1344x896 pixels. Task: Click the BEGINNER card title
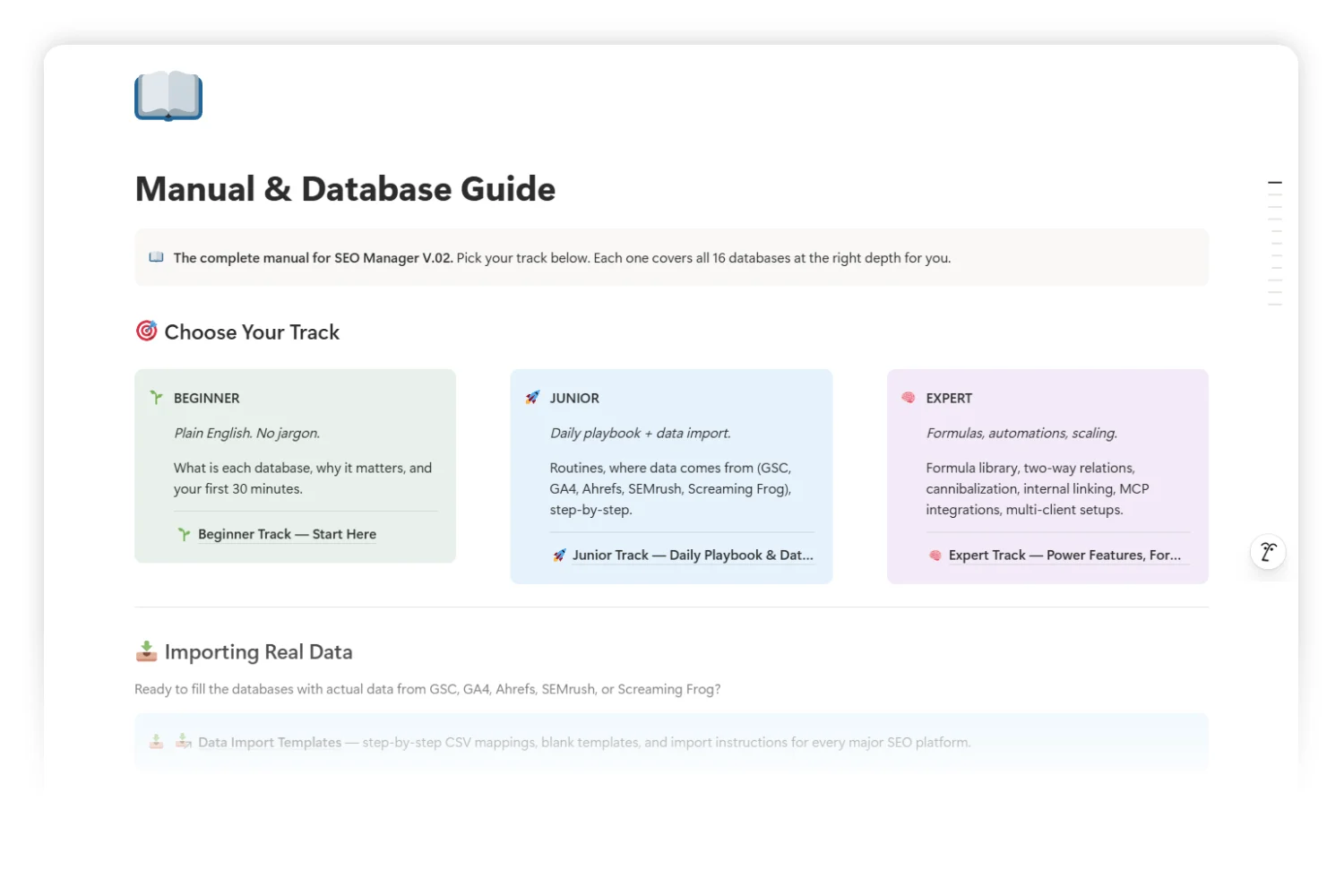(x=206, y=398)
